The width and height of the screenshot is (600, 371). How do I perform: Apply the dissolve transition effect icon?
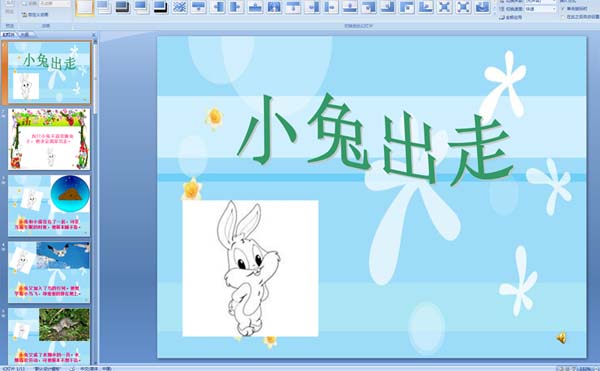179,7
